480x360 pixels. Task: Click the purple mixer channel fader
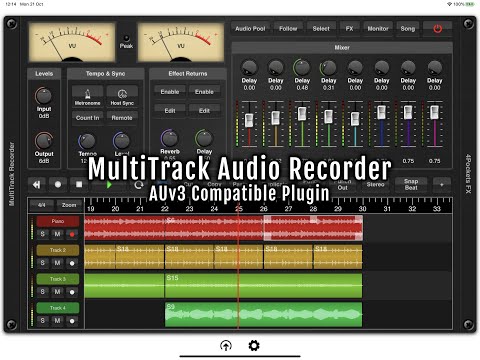(408, 112)
